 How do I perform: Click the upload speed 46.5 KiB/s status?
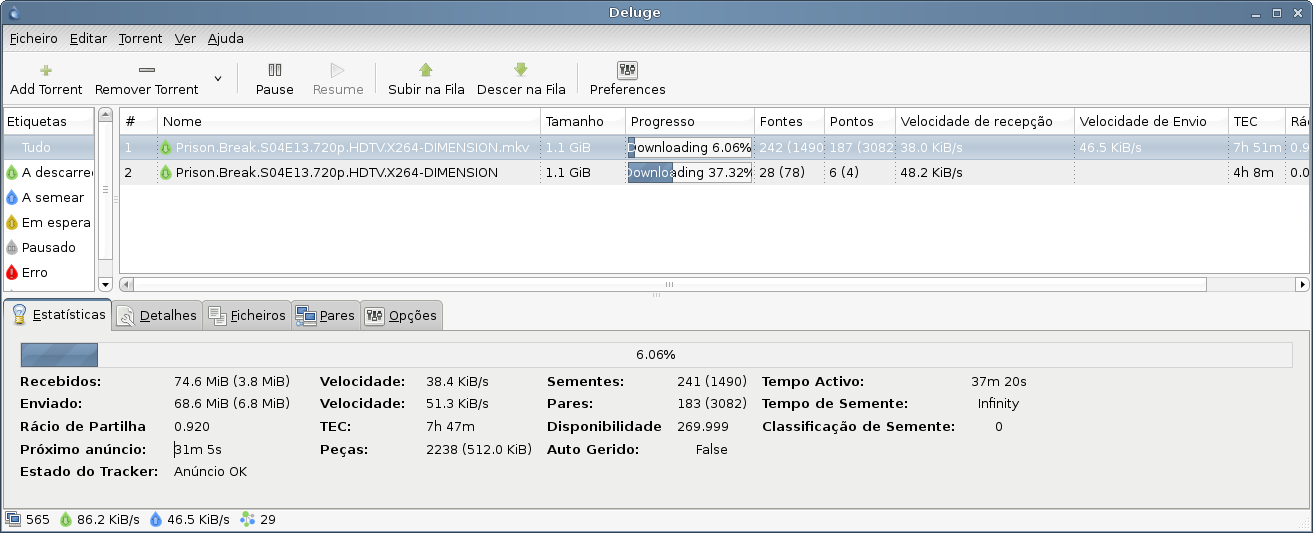point(189,519)
